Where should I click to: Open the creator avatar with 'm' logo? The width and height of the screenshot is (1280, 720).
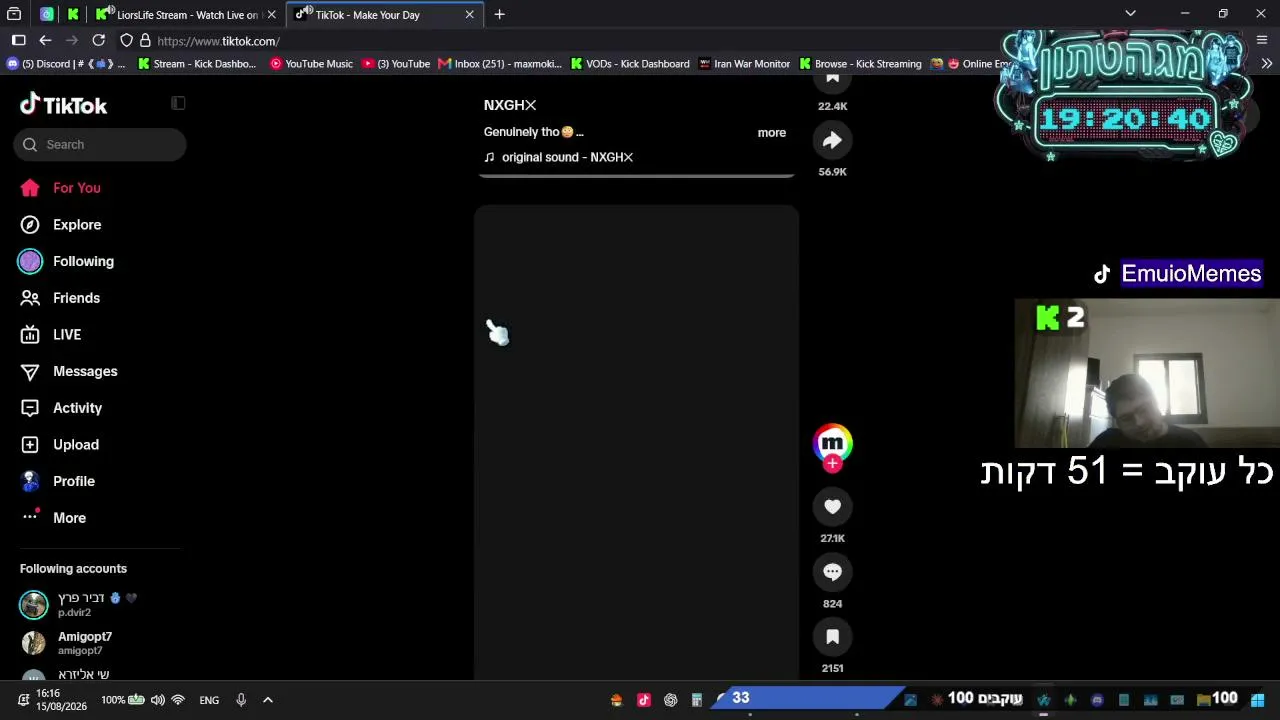click(x=832, y=442)
